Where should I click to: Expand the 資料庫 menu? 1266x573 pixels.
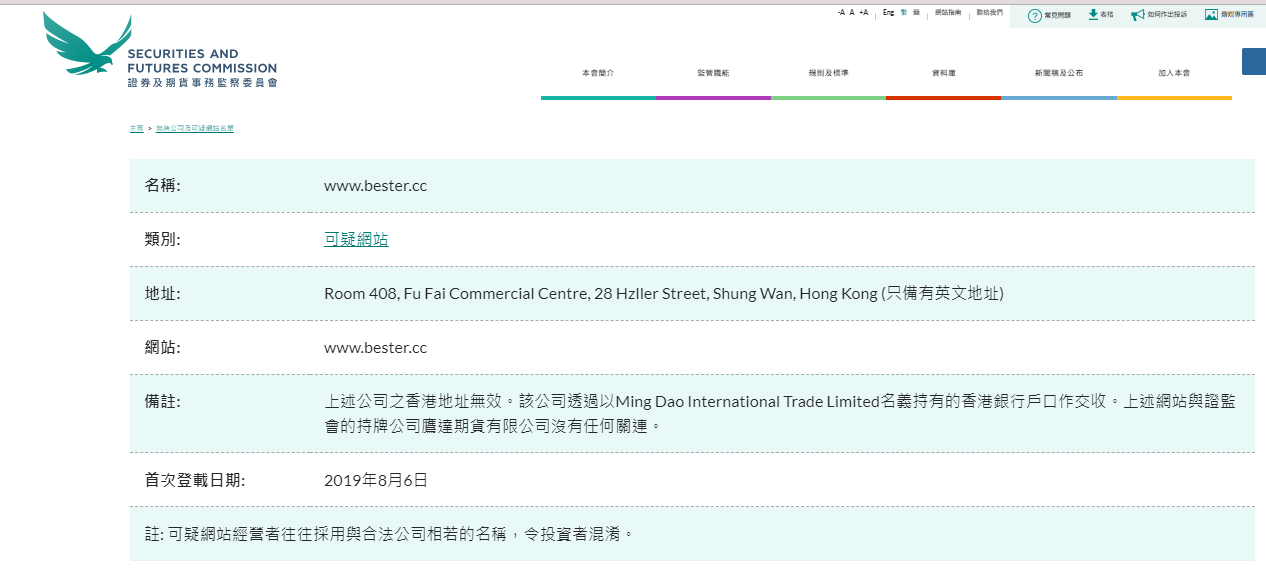(x=943, y=73)
